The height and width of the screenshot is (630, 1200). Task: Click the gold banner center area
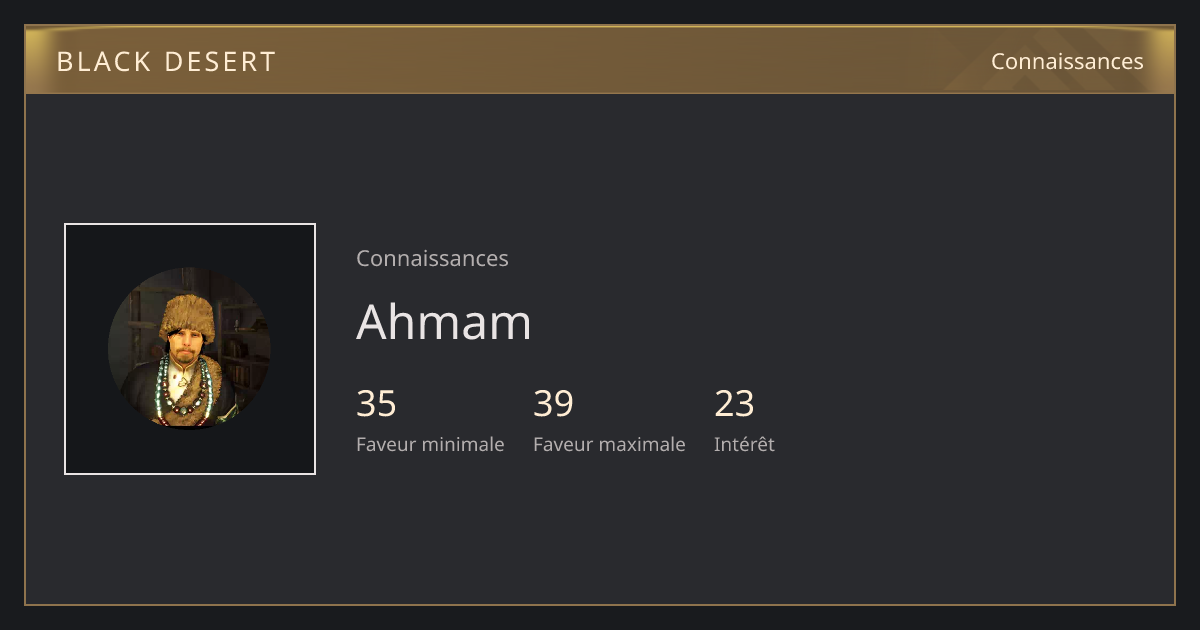pyautogui.click(x=600, y=60)
